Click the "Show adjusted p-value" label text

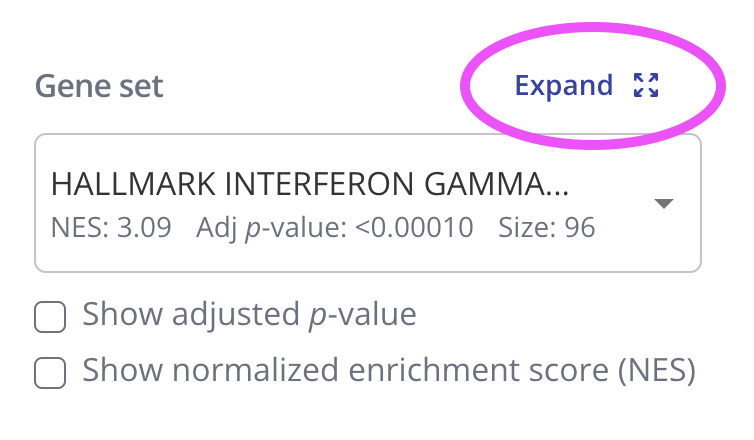pyautogui.click(x=249, y=316)
